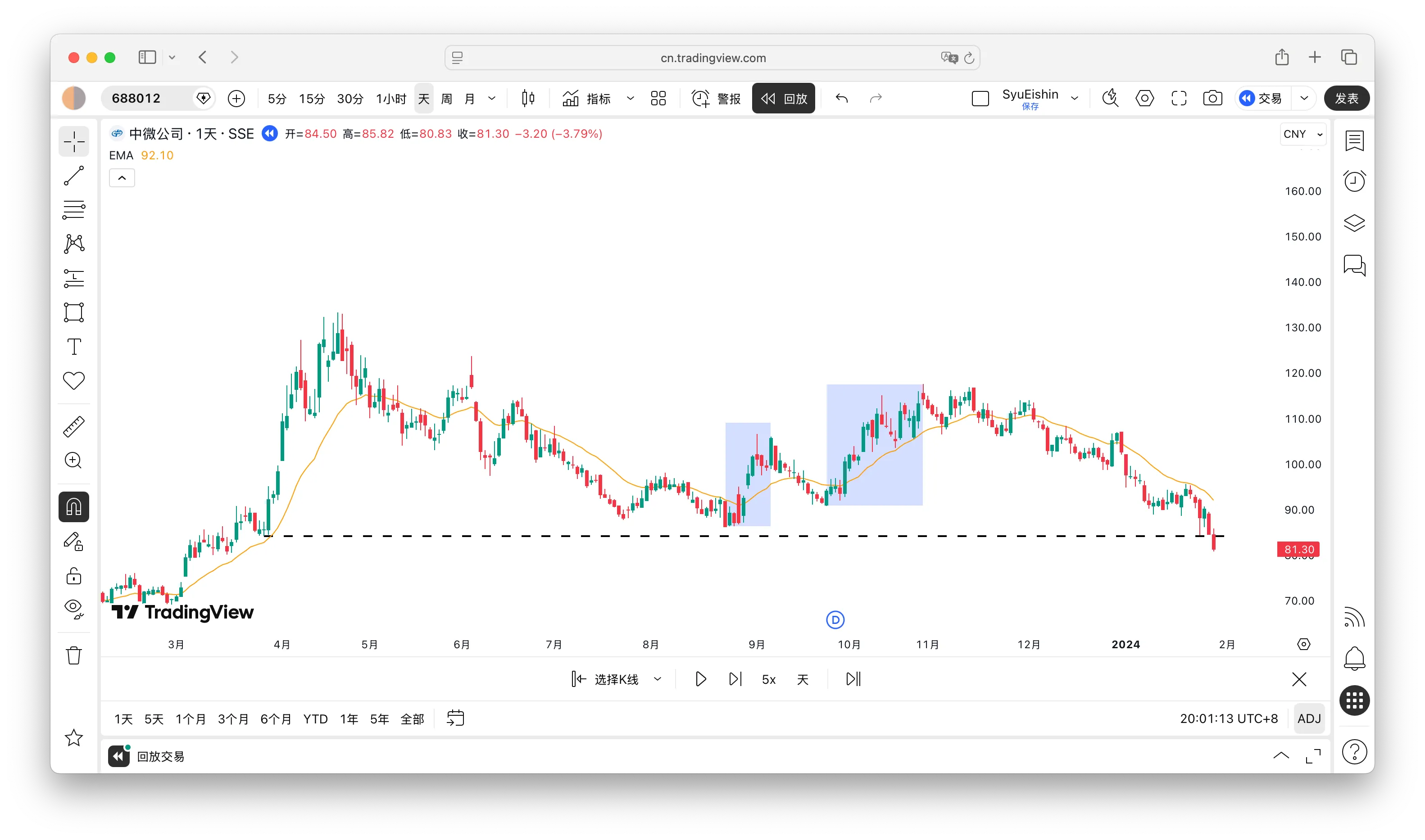Screen dimensions: 1425x840
Task: Toggle stay in drawing mode
Action: click(73, 542)
